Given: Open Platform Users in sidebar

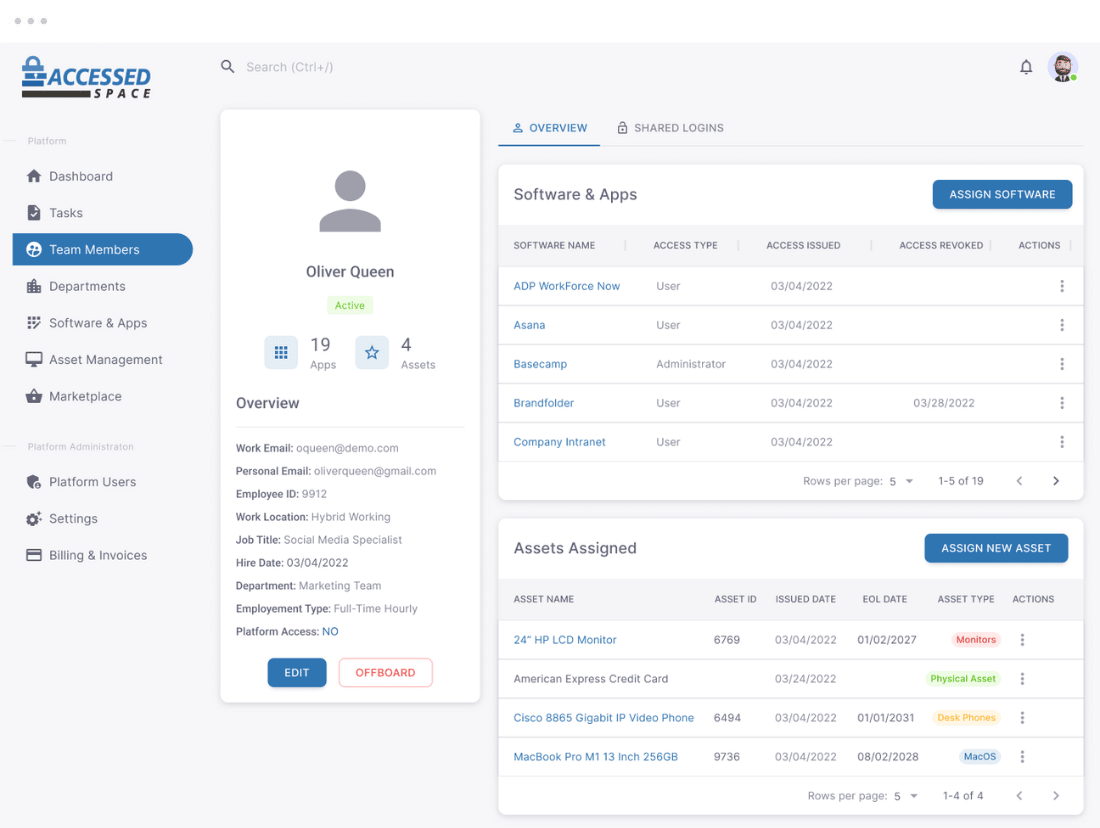Looking at the screenshot, I should coord(102,482).
